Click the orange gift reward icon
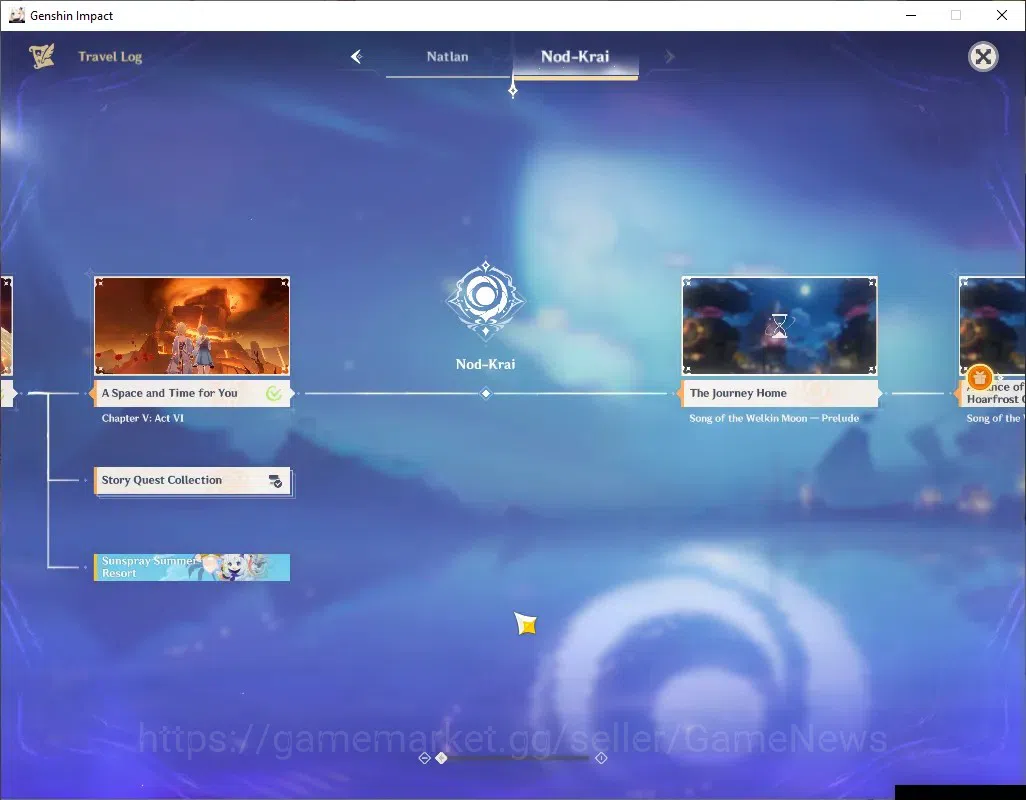This screenshot has width=1026, height=800. point(980,377)
